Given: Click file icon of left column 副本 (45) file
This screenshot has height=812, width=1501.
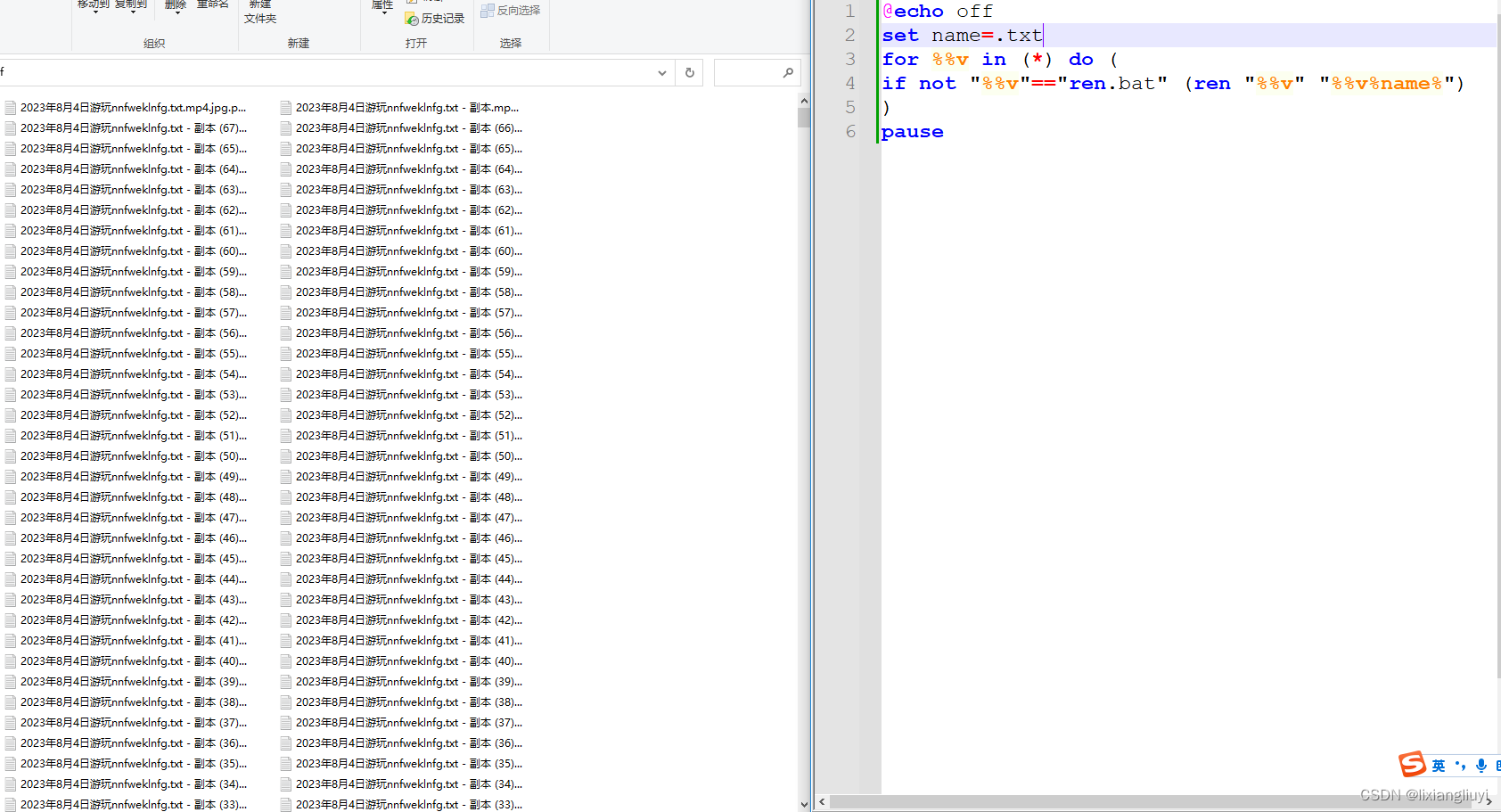Looking at the screenshot, I should click(x=11, y=559).
